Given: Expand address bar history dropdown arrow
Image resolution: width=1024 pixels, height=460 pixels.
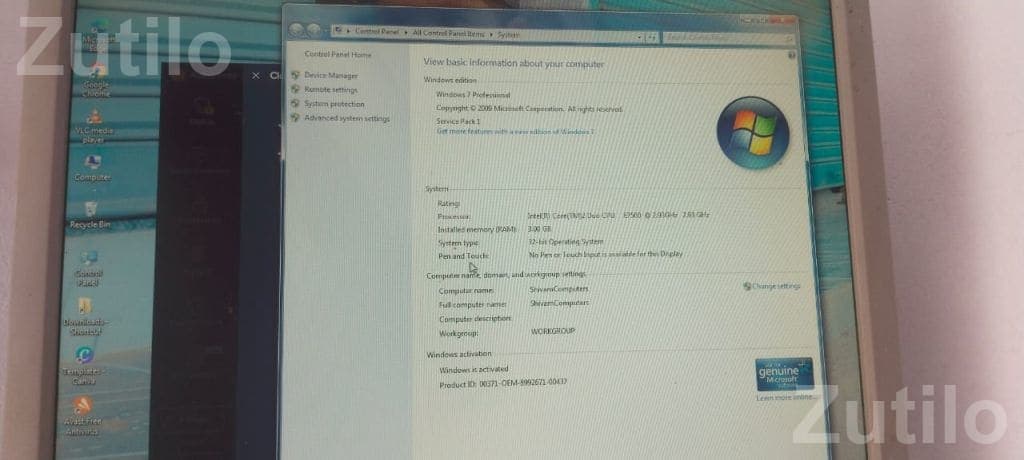Looking at the screenshot, I should (639, 37).
